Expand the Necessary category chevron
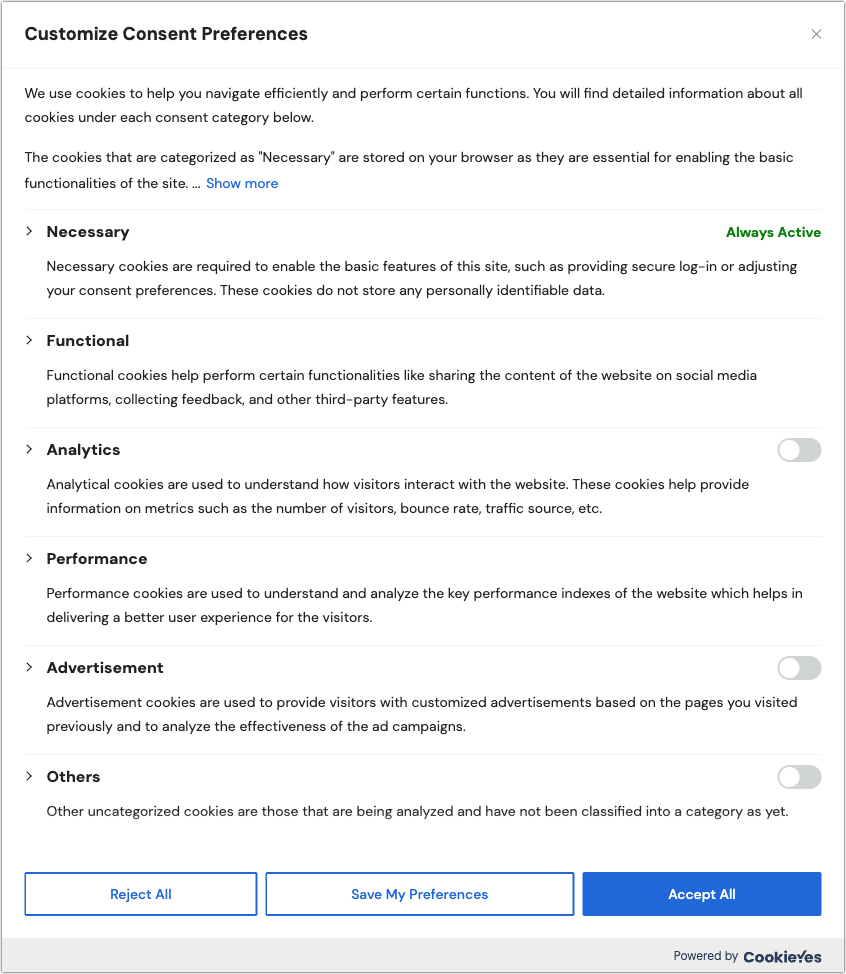 coord(29,231)
